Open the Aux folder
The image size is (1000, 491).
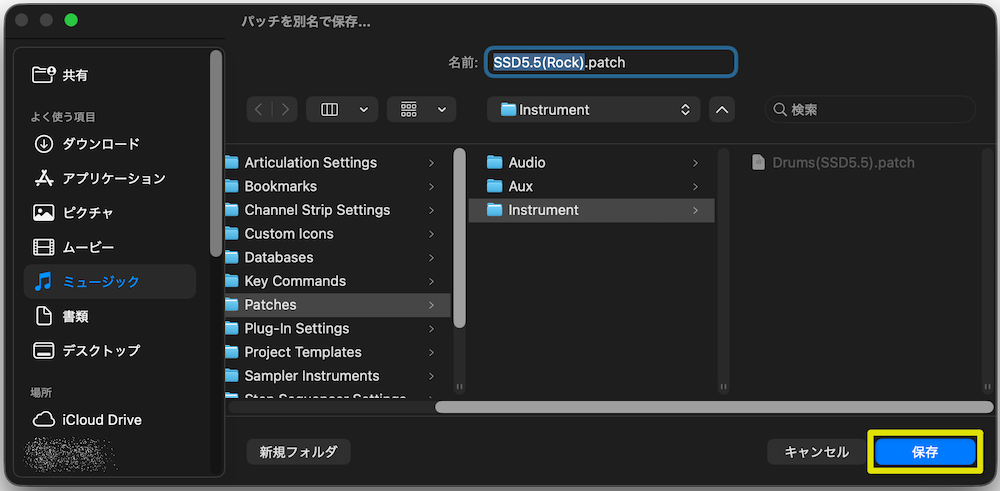(x=591, y=186)
